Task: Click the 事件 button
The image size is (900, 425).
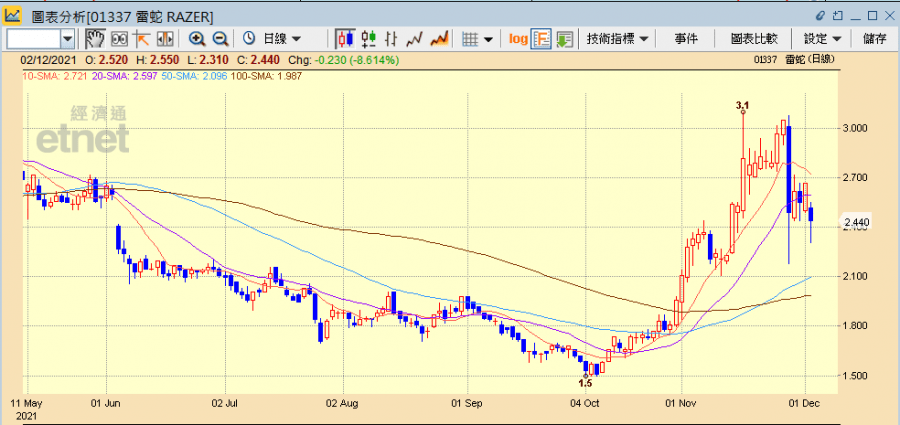Action: point(686,39)
